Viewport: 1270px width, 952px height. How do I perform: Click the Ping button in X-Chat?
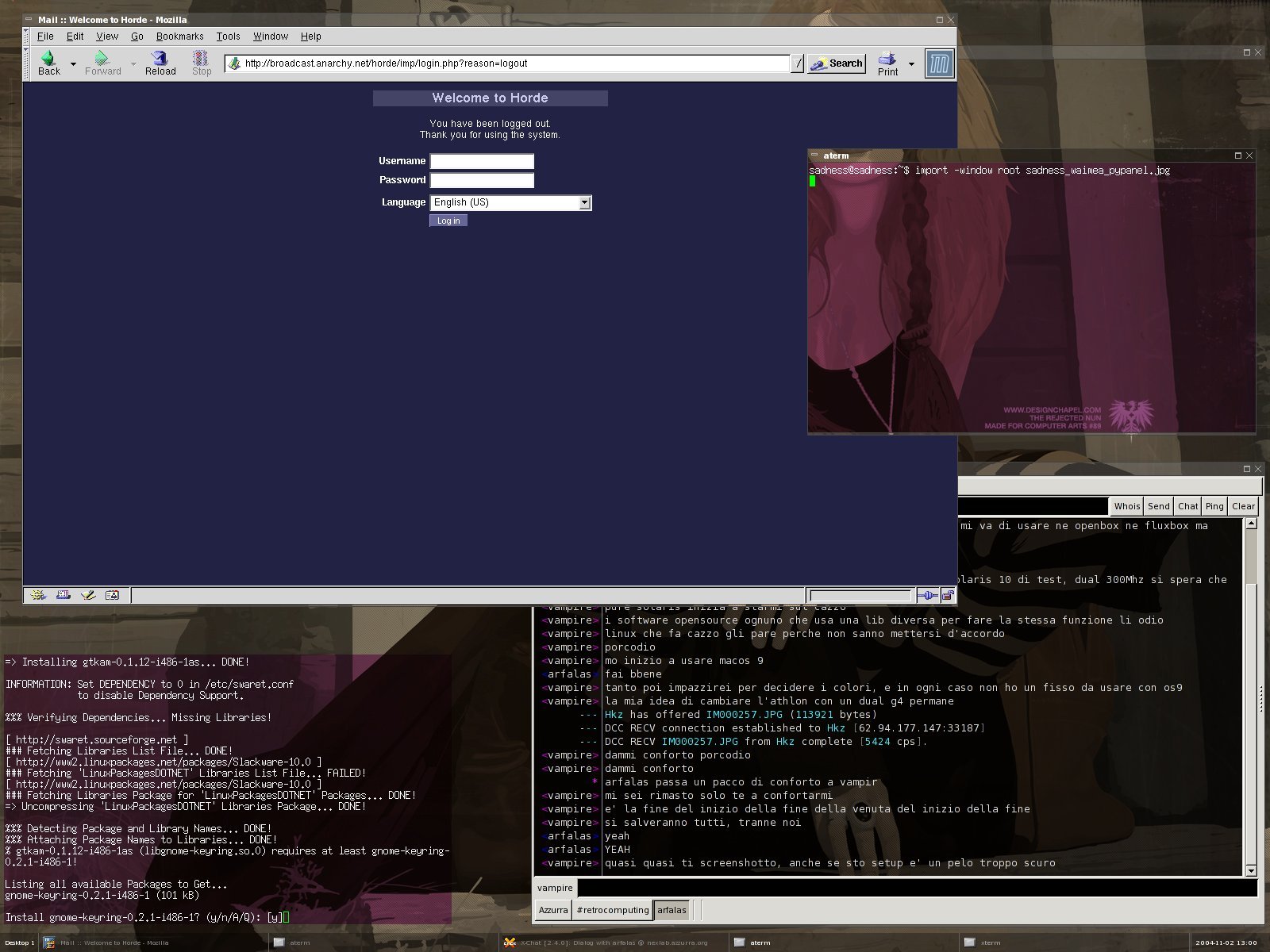[1214, 506]
